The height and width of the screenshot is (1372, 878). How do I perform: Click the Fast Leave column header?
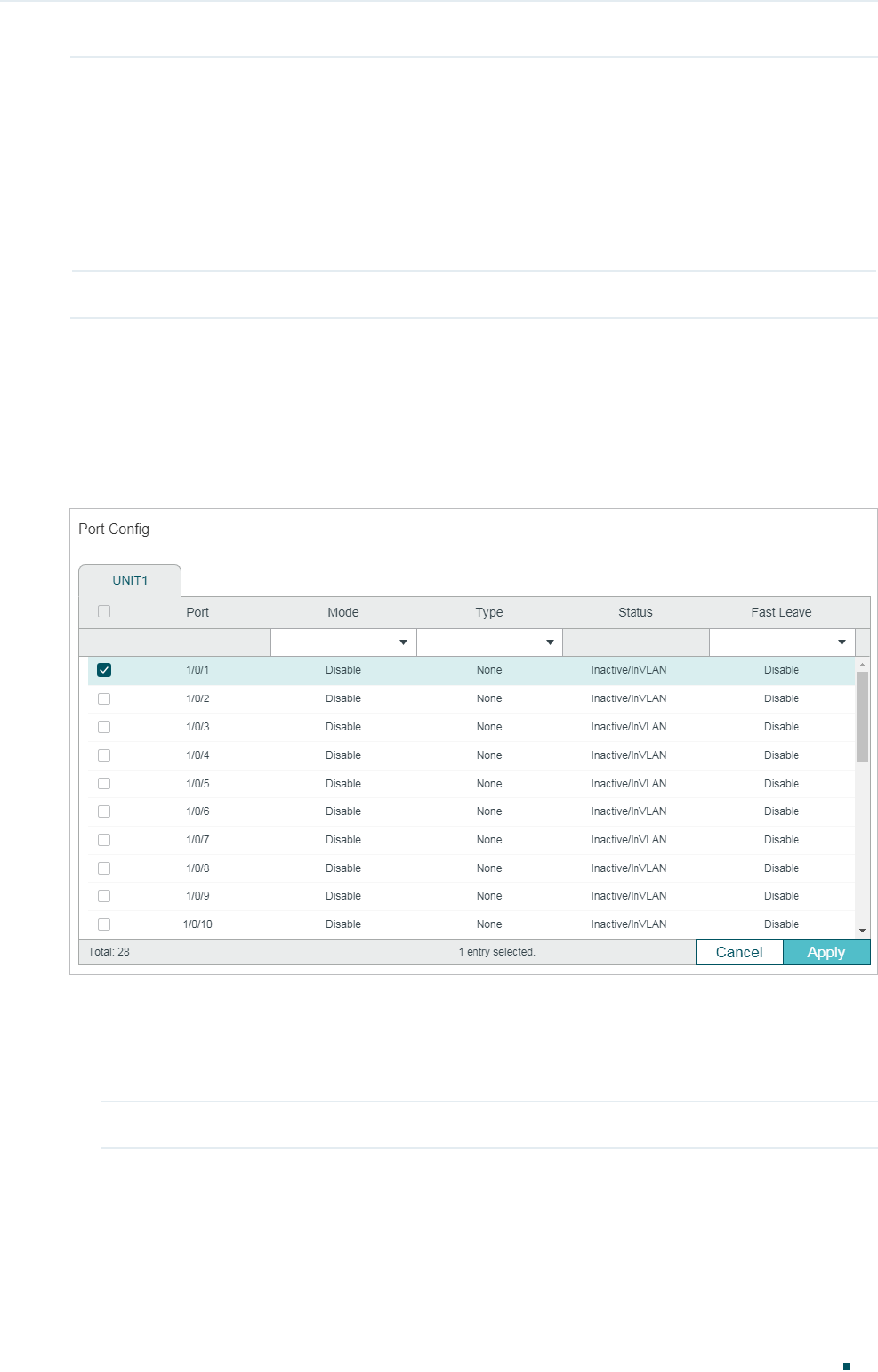click(x=781, y=612)
